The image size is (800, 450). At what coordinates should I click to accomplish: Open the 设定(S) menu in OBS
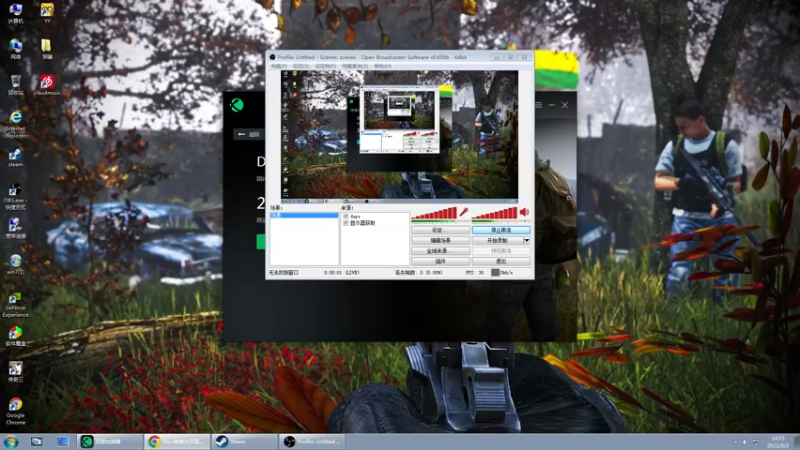point(301,66)
